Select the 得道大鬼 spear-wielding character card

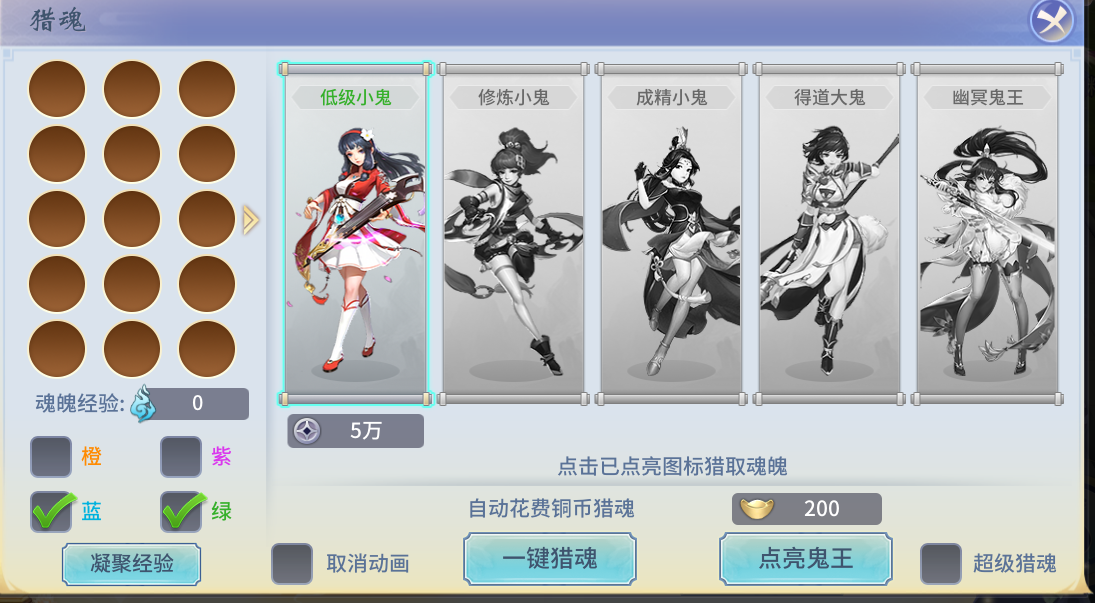coord(829,234)
